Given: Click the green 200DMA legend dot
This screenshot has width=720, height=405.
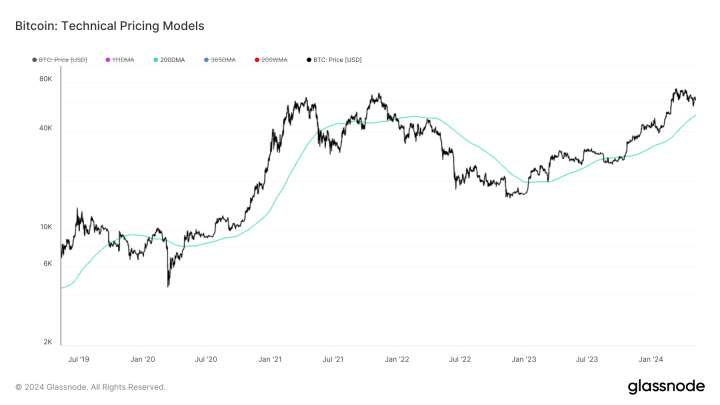Looking at the screenshot, I should pyautogui.click(x=156, y=60).
